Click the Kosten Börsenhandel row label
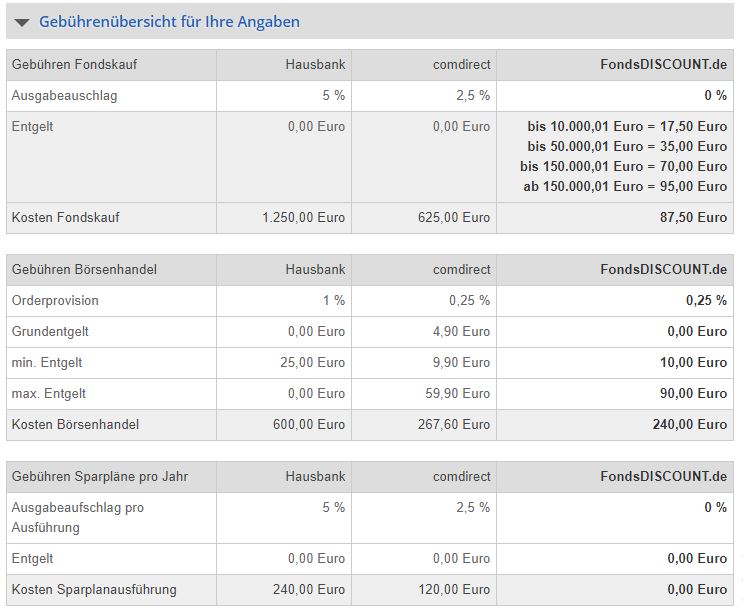The height and width of the screenshot is (615, 743). 75,425
